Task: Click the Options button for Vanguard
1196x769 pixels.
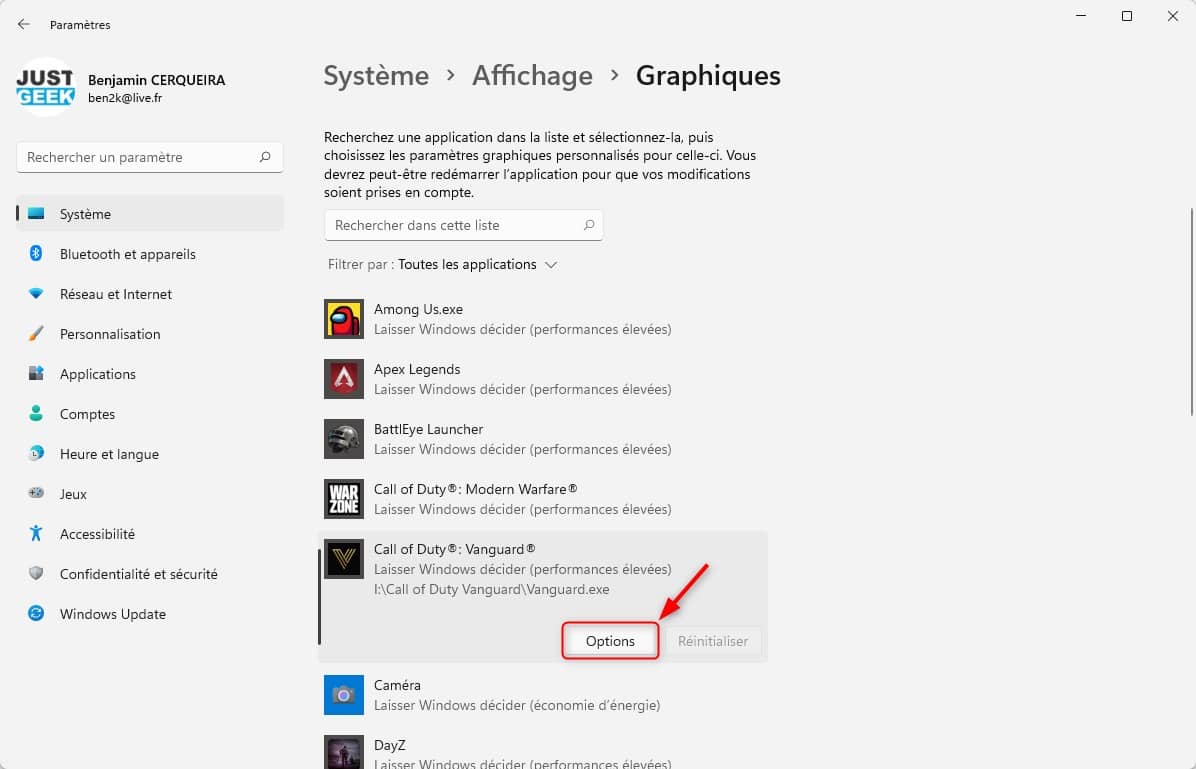Action: [x=610, y=641]
